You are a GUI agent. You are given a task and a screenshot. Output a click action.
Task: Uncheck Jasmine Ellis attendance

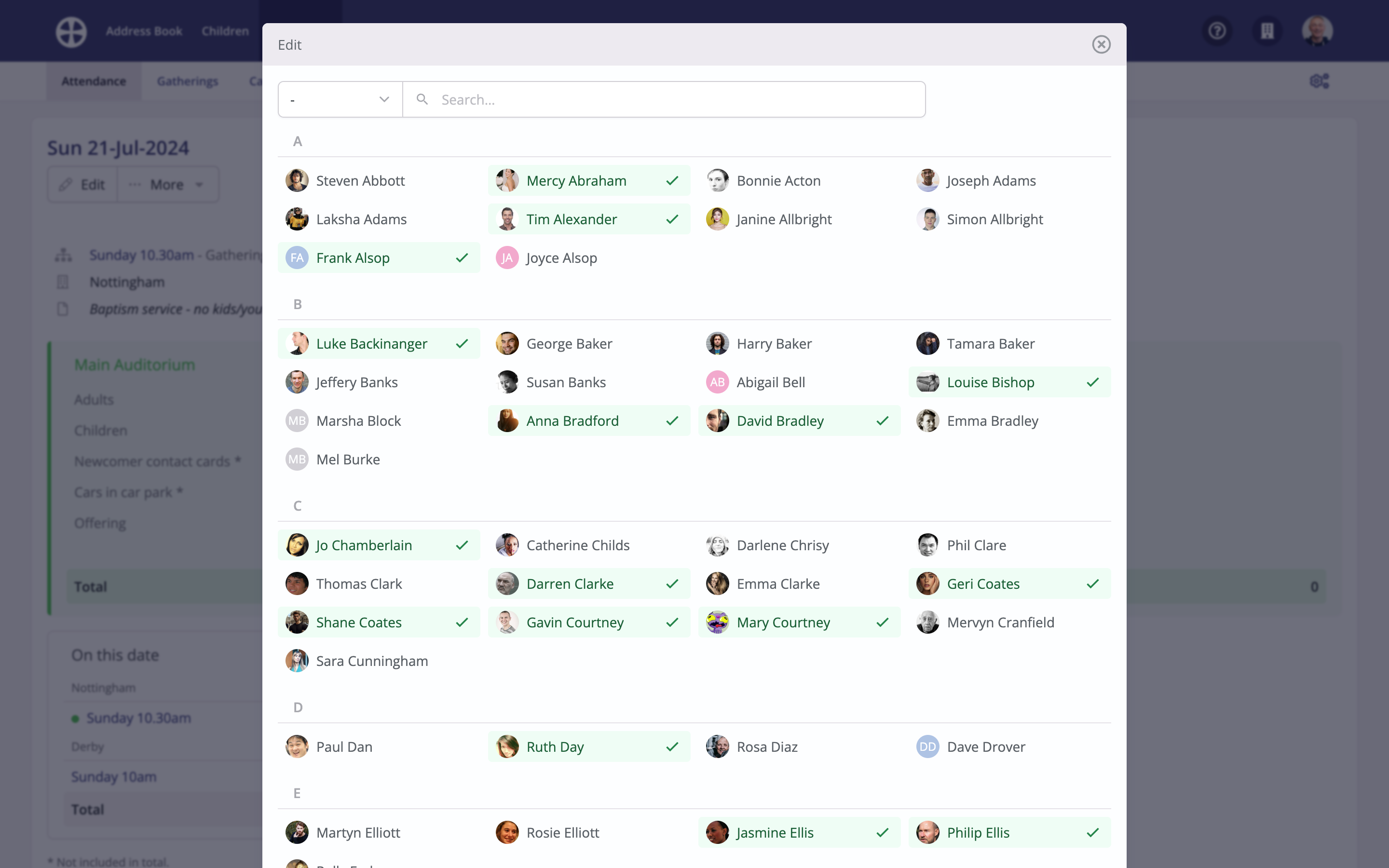800,832
